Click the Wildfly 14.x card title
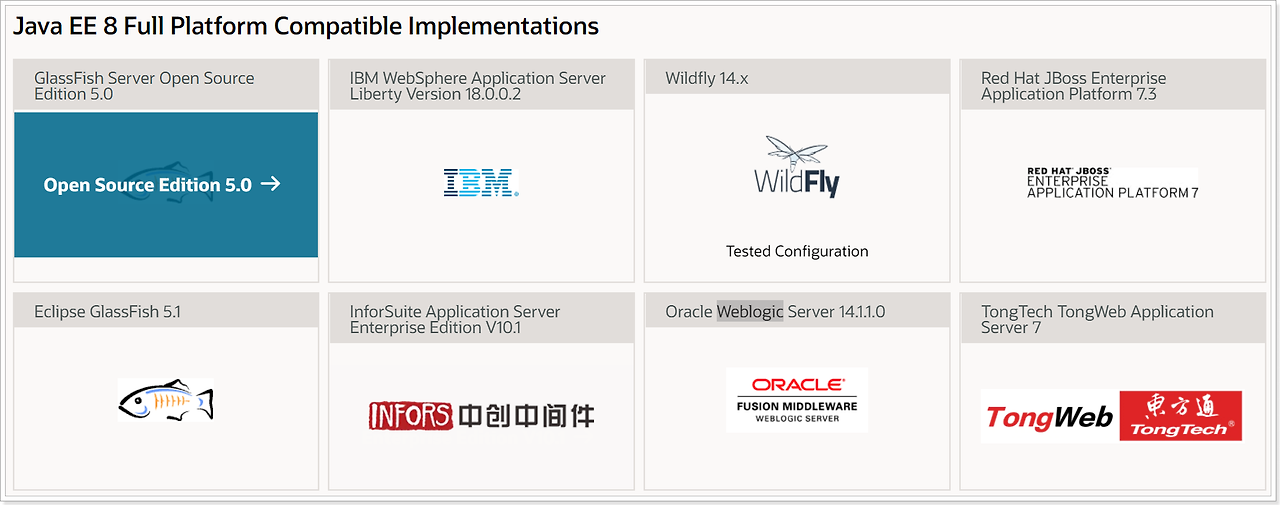 (x=707, y=78)
